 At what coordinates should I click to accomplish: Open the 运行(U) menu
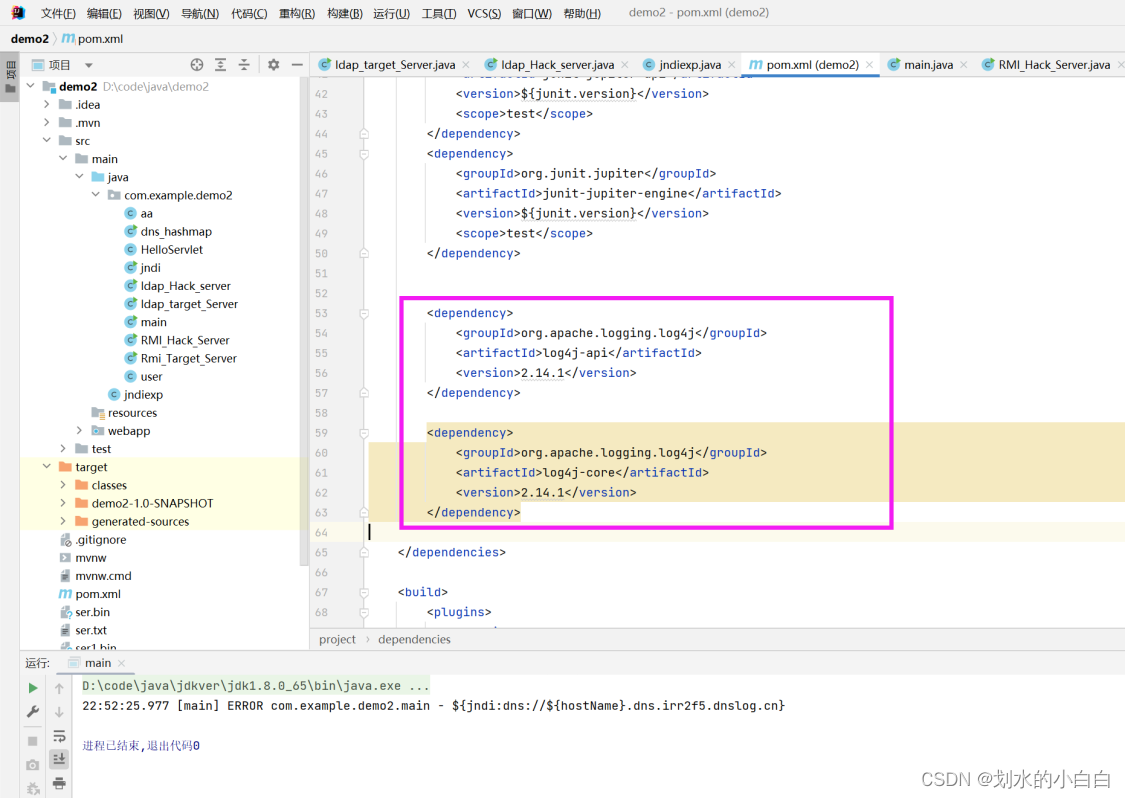pos(391,13)
